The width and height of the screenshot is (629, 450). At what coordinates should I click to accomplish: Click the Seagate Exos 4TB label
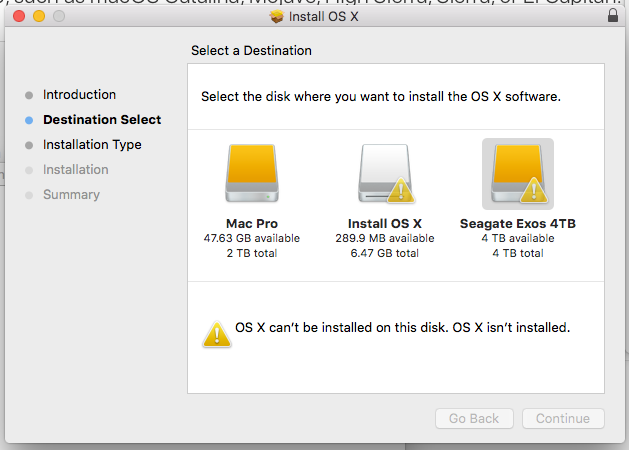(517, 224)
